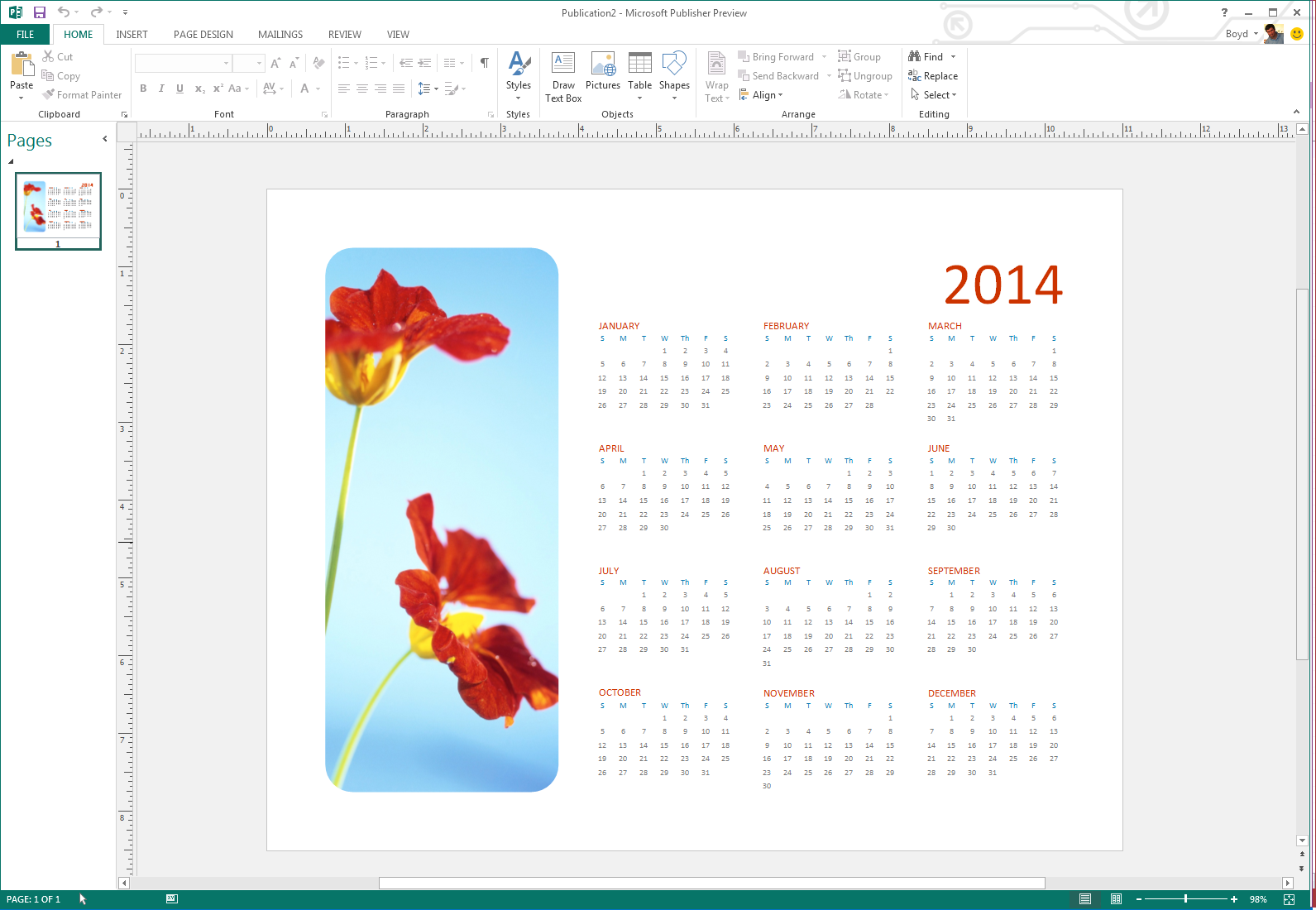Viewport: 1316px width, 910px height.
Task: Toggle Italic formatting
Action: (161, 89)
